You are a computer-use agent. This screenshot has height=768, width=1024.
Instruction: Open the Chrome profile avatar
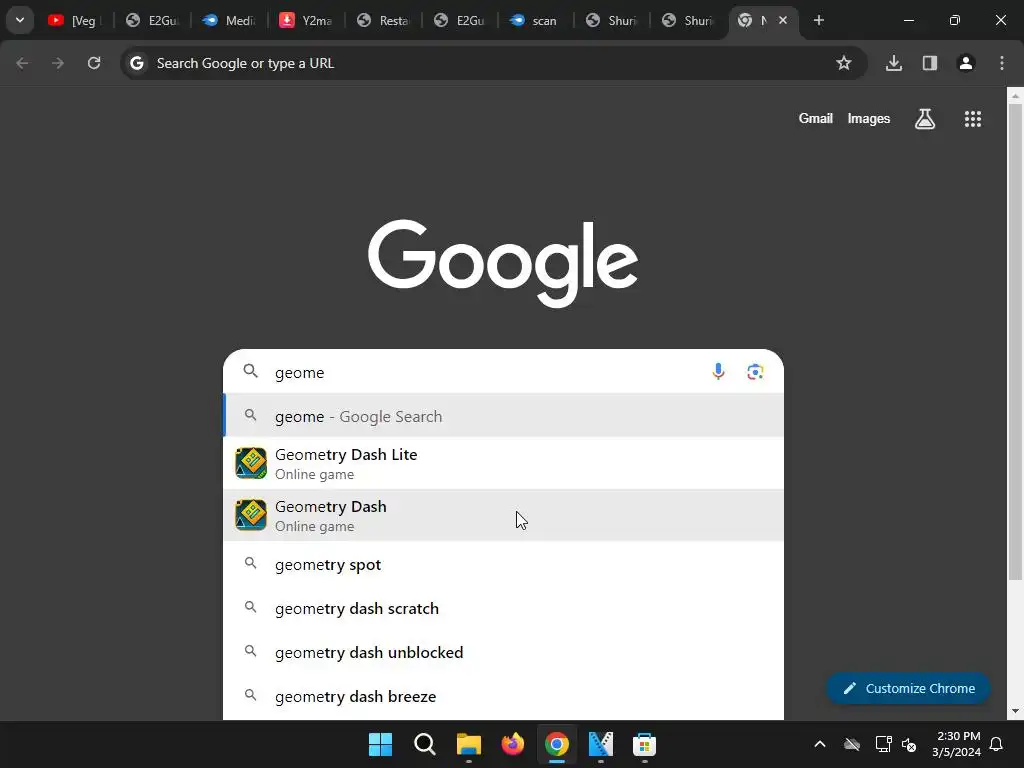point(966,63)
